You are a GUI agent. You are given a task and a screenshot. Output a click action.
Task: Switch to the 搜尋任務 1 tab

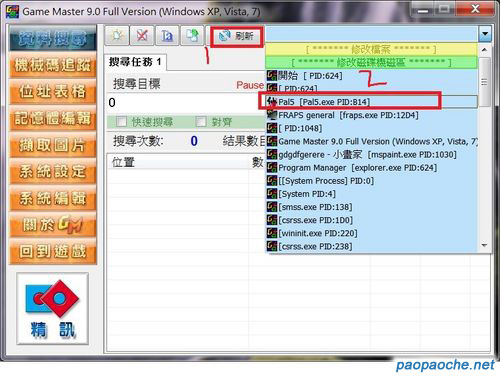pyautogui.click(x=135, y=62)
